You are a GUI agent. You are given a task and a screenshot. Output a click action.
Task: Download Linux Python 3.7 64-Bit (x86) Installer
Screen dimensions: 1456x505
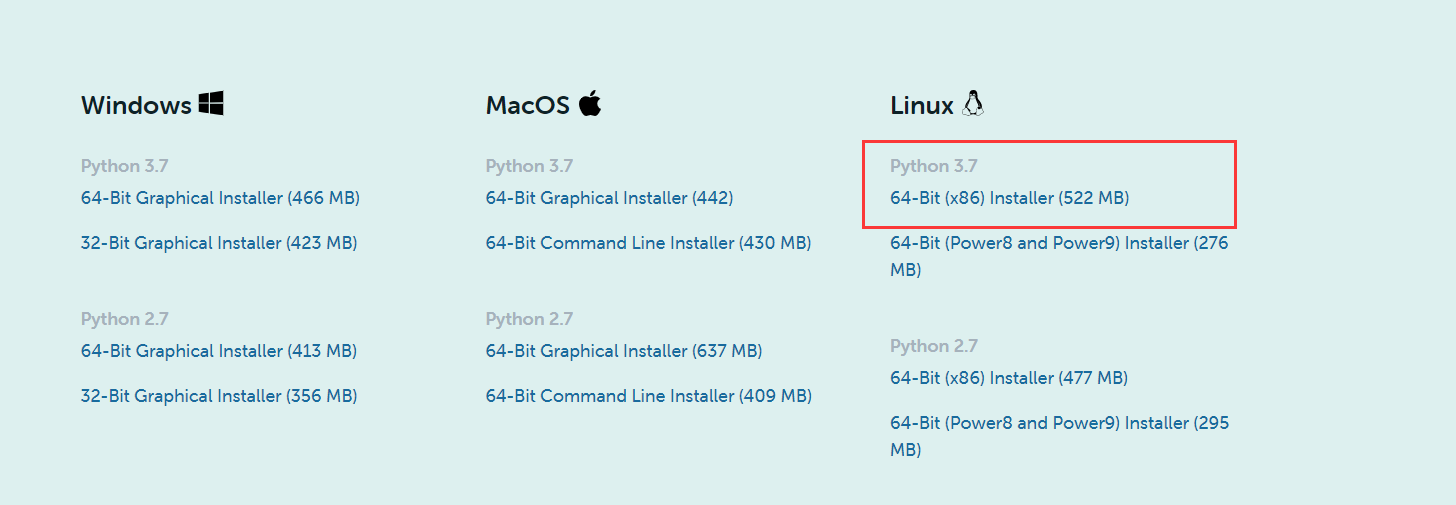click(x=1009, y=198)
